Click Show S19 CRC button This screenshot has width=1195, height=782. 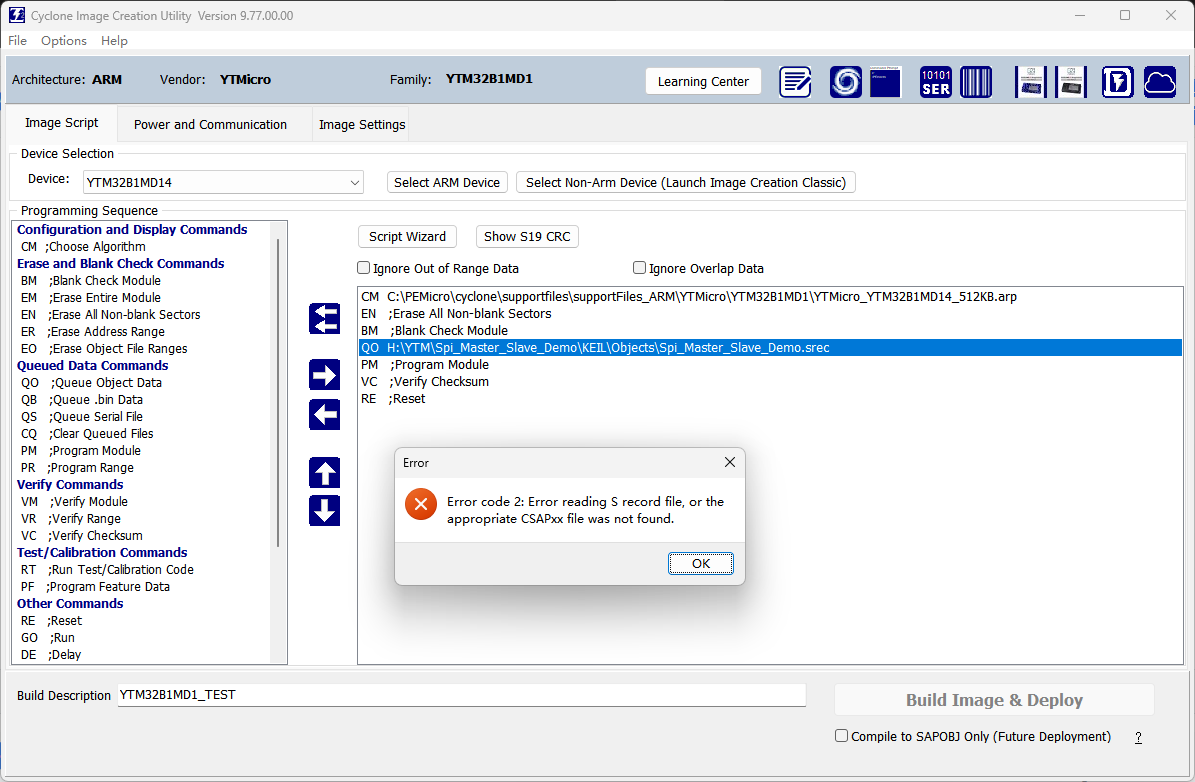pyautogui.click(x=527, y=236)
